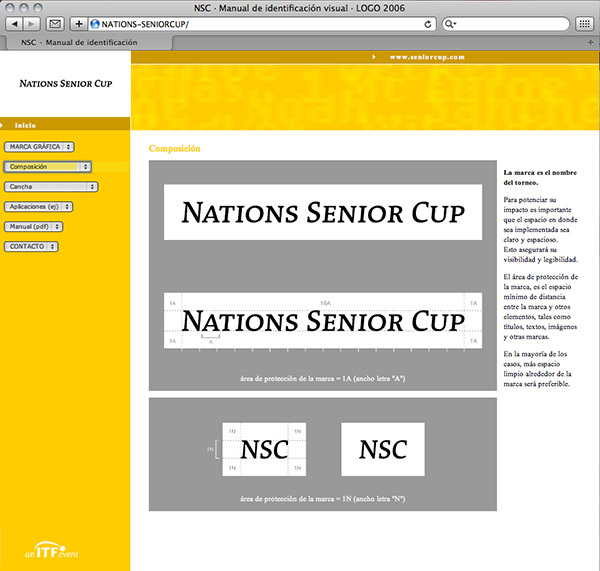
Task: Open the grid view toolbar button
Action: [584, 24]
